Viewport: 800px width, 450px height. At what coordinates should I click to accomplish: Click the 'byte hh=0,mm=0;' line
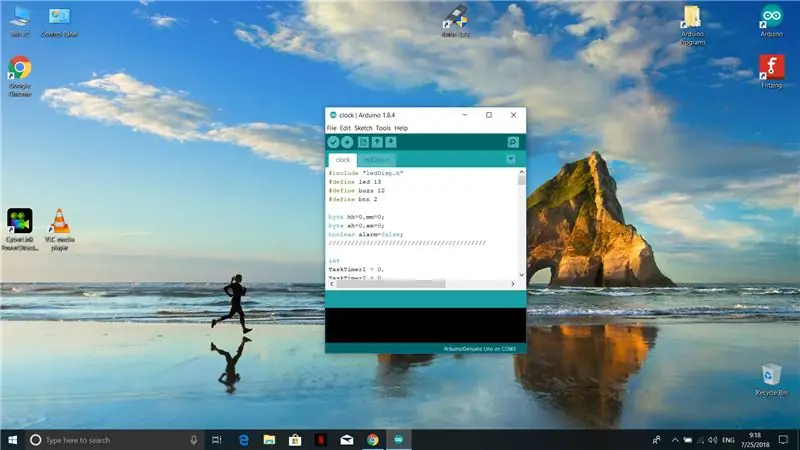click(x=357, y=217)
